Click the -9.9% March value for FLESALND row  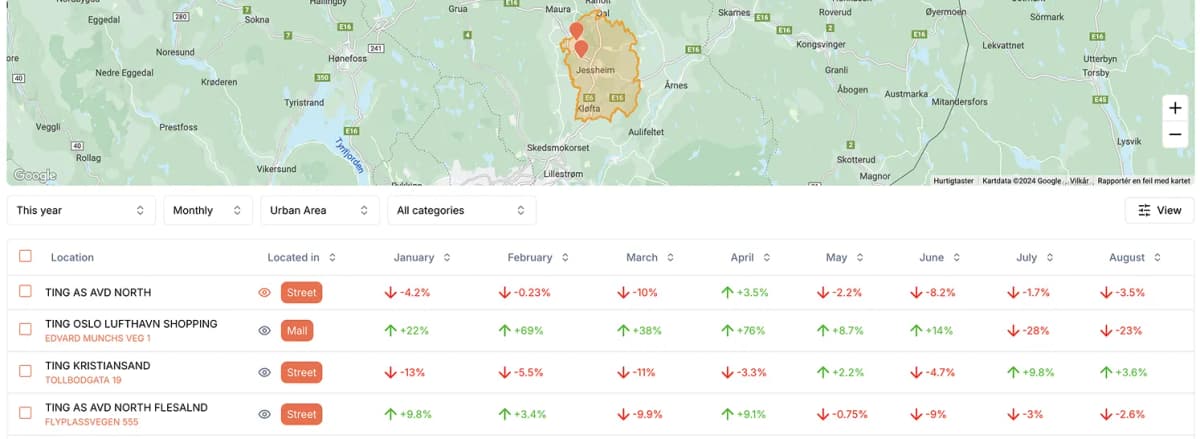[640, 414]
